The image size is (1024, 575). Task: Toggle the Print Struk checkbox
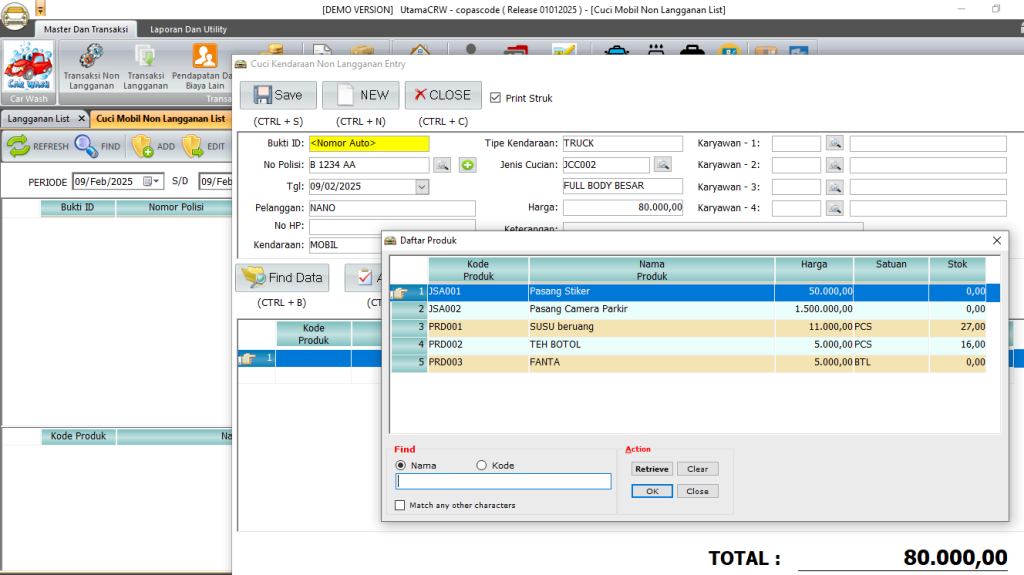tap(495, 98)
